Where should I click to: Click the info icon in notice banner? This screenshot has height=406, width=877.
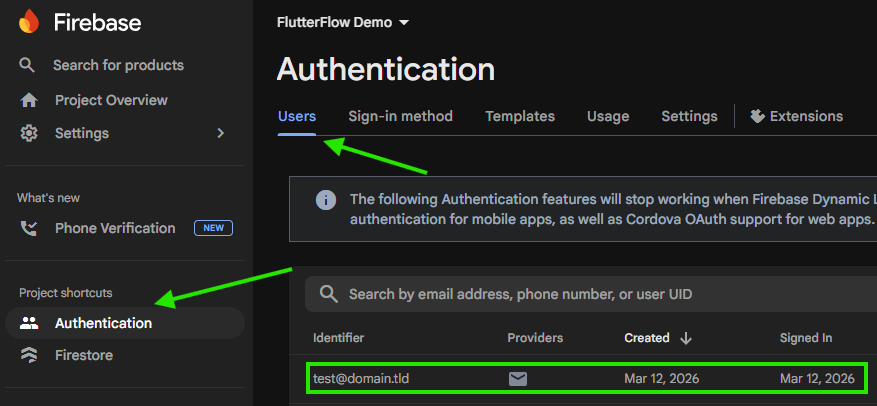tap(326, 200)
